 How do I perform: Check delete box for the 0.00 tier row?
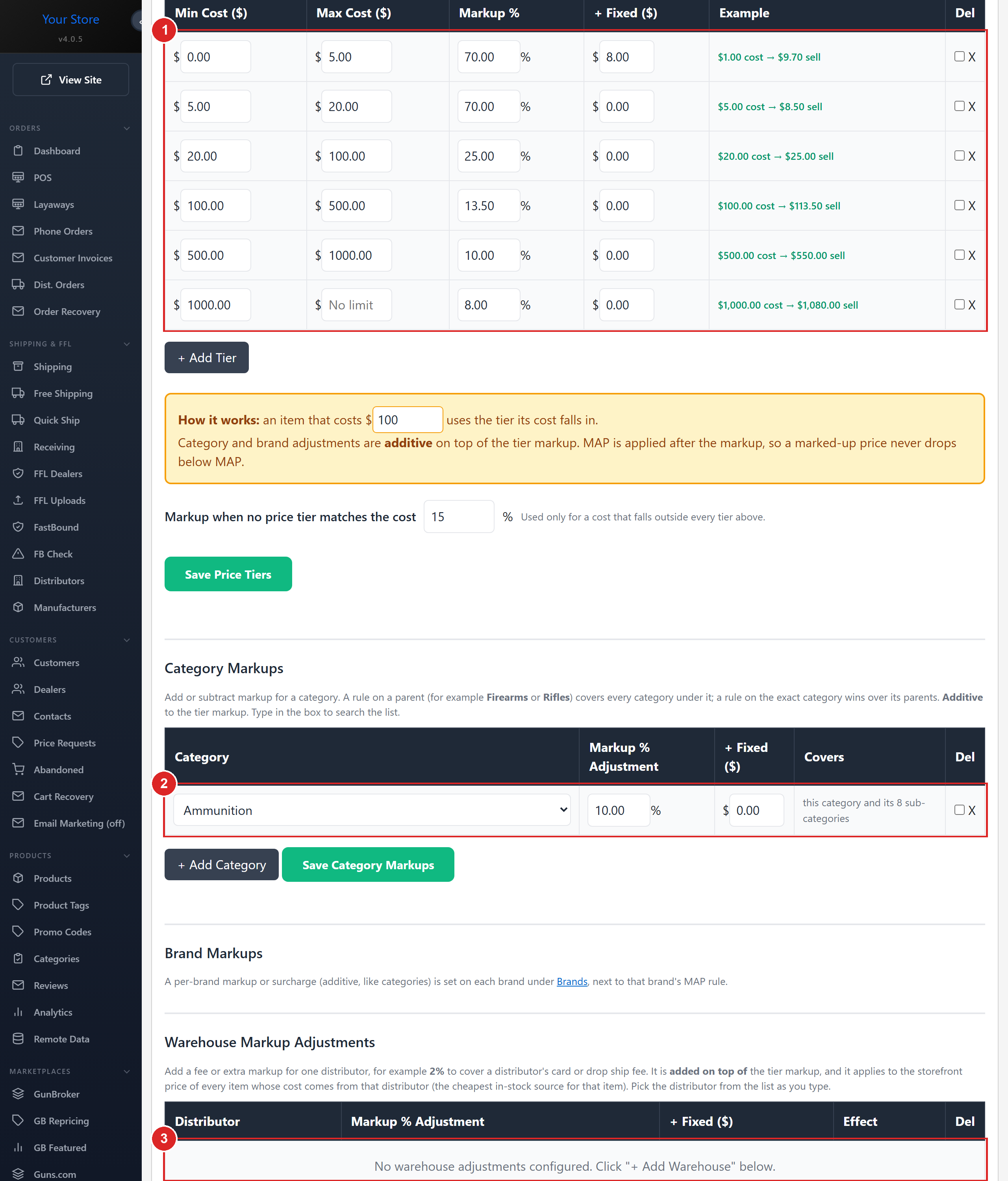pyautogui.click(x=960, y=56)
